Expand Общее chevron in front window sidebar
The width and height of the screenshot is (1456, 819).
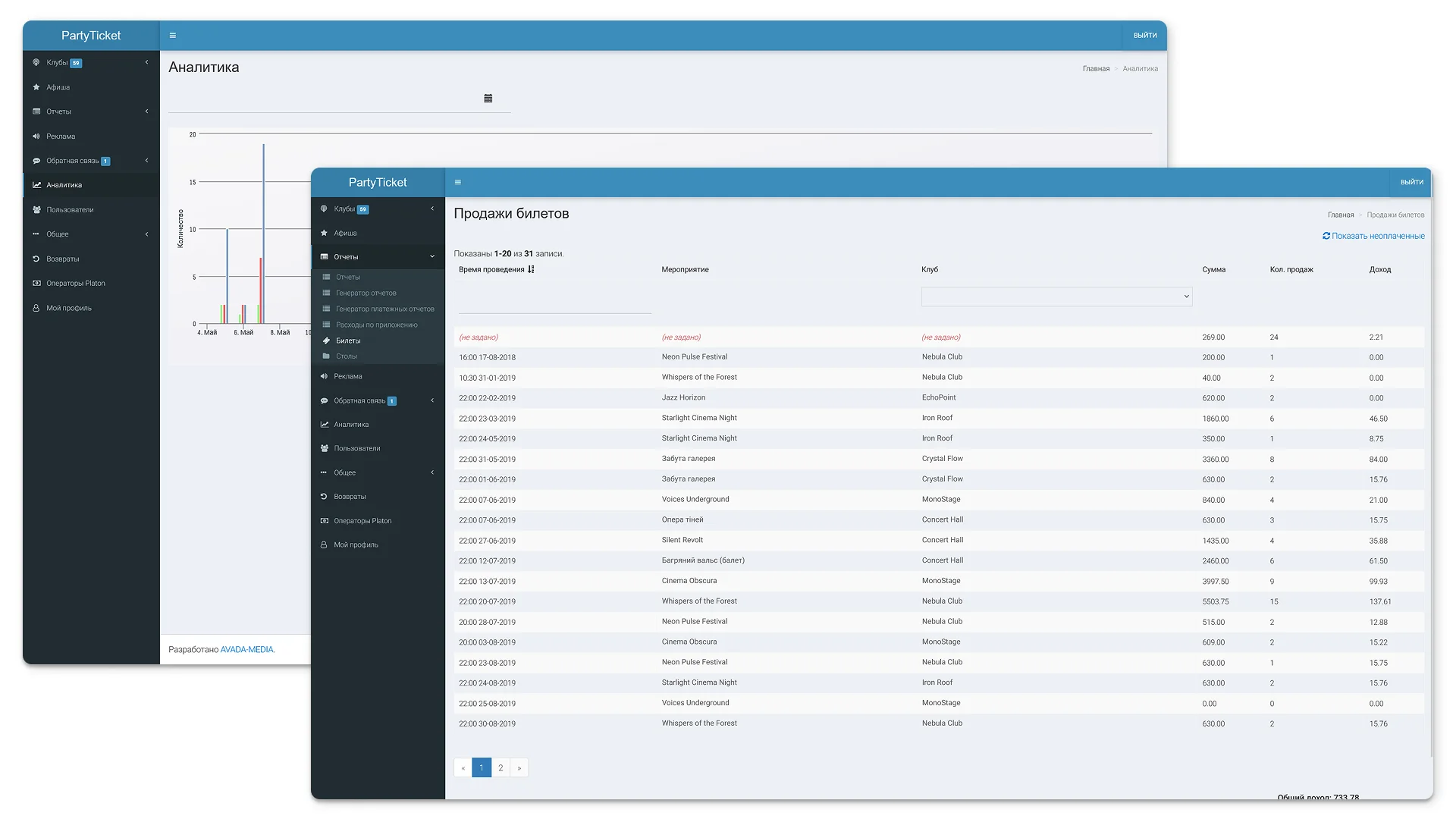point(432,472)
